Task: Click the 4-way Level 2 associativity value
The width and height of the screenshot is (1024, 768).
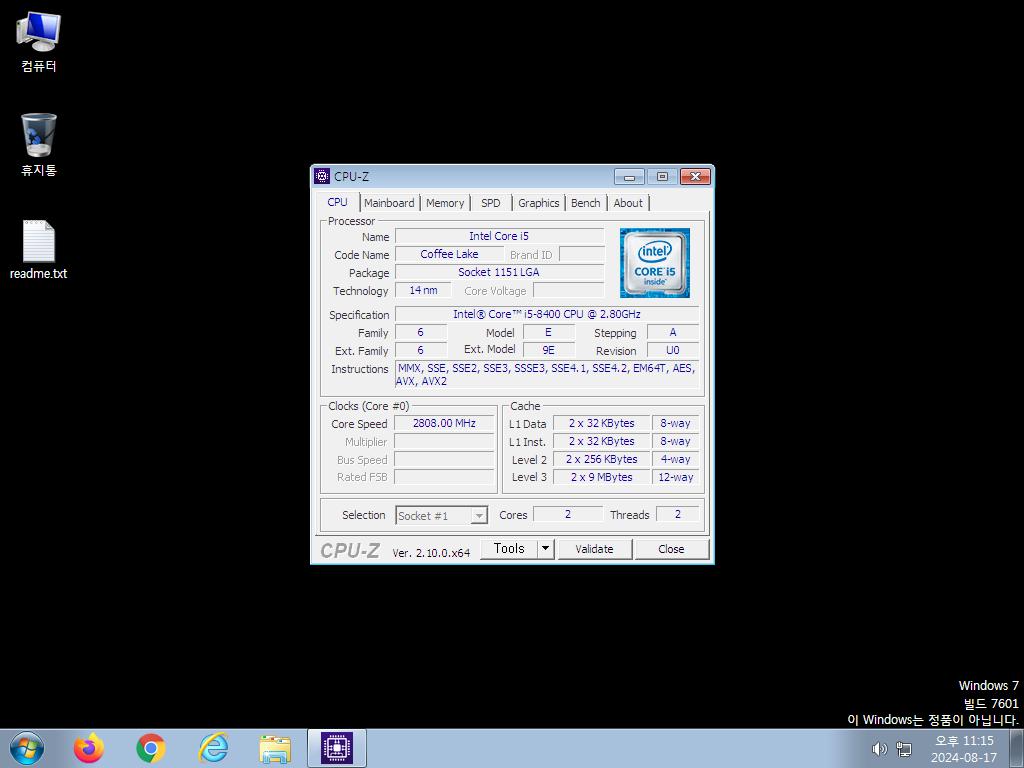Action: pyautogui.click(x=675, y=459)
